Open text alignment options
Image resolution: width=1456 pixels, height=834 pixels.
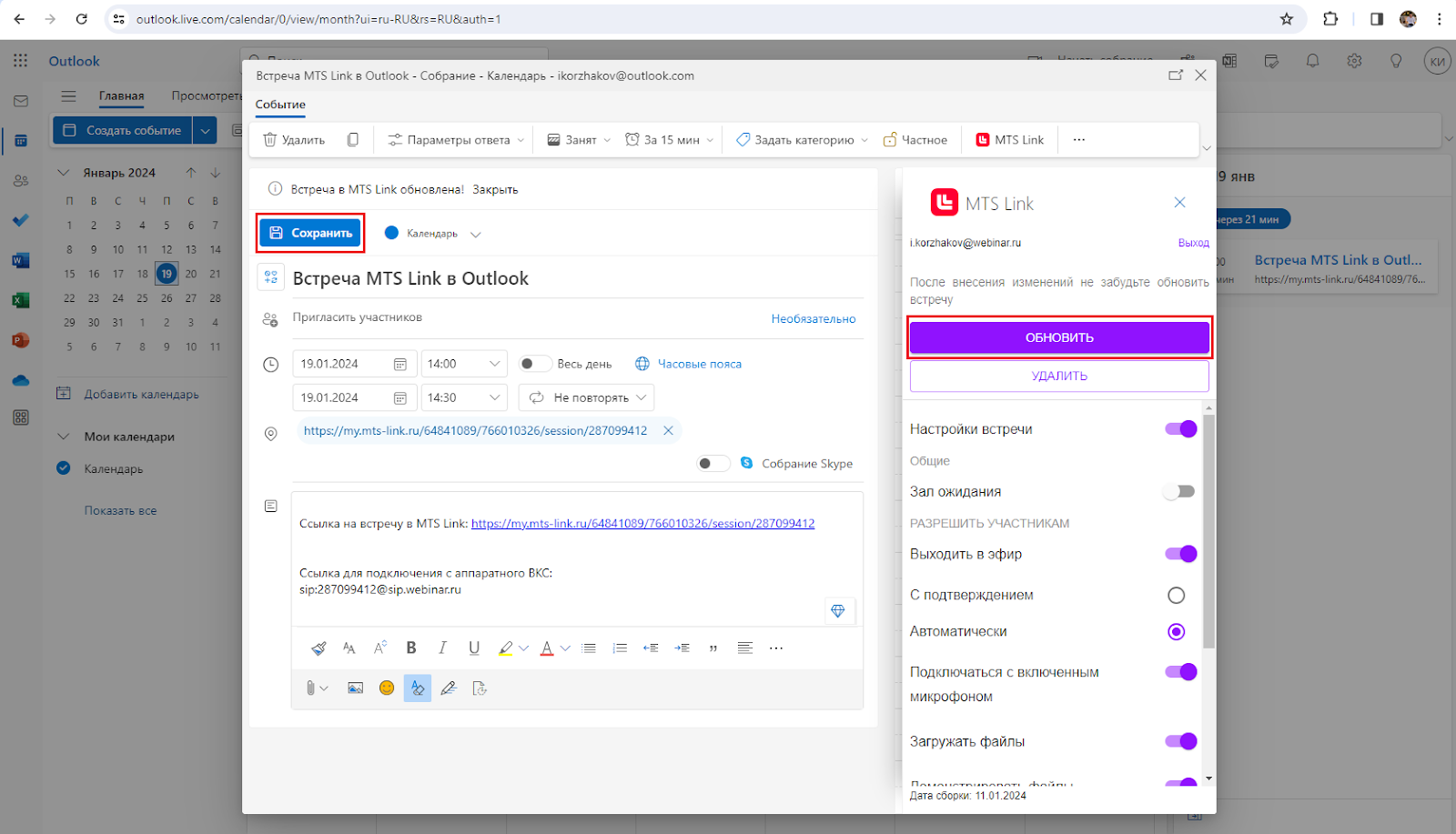click(x=745, y=648)
